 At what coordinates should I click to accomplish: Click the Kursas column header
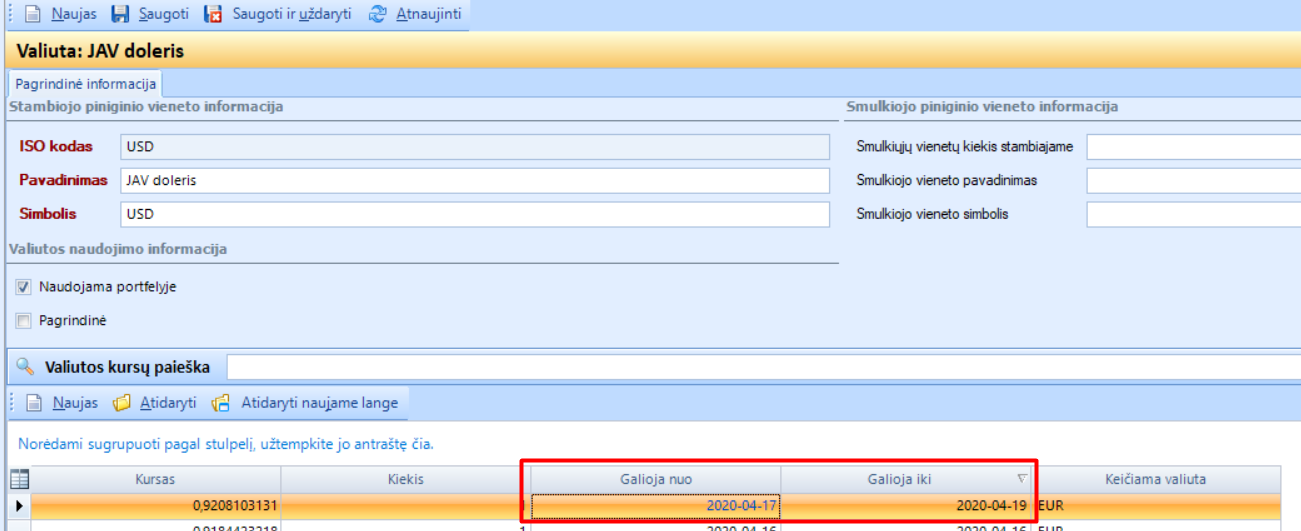pos(155,479)
